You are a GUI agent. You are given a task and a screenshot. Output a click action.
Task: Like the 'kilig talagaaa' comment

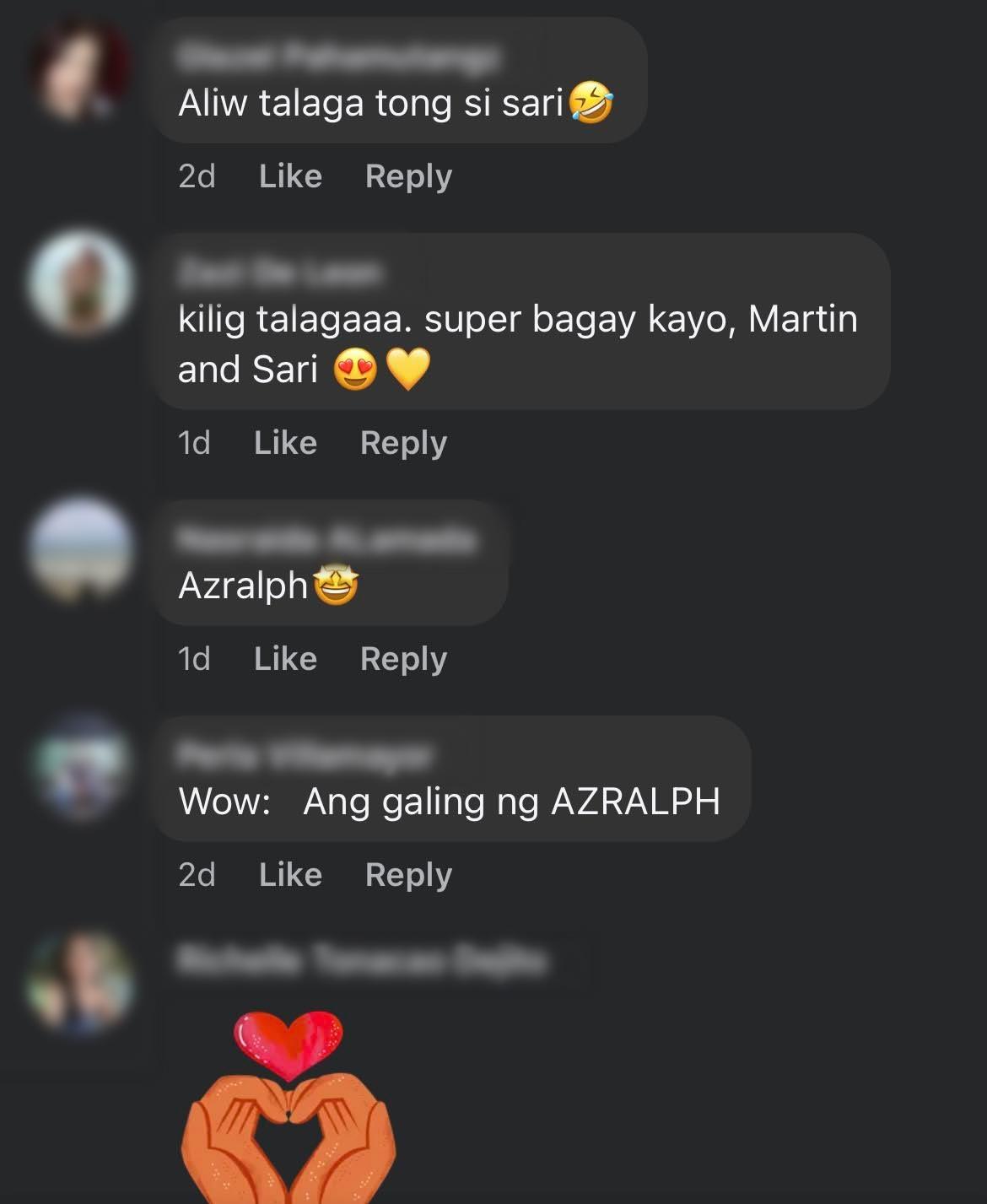pyautogui.click(x=285, y=443)
